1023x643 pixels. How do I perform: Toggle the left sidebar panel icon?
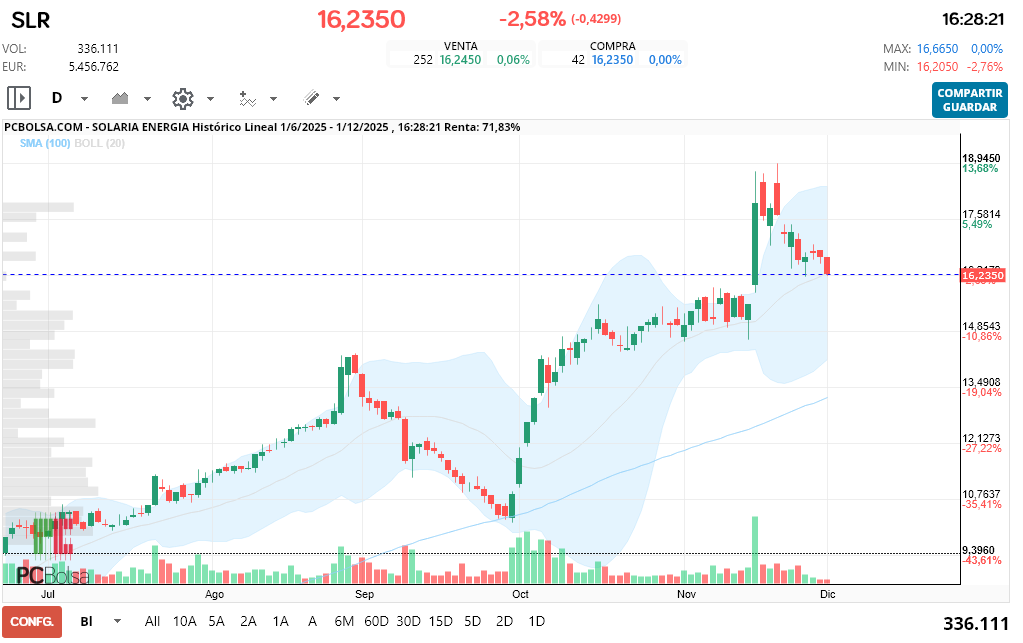point(19,98)
